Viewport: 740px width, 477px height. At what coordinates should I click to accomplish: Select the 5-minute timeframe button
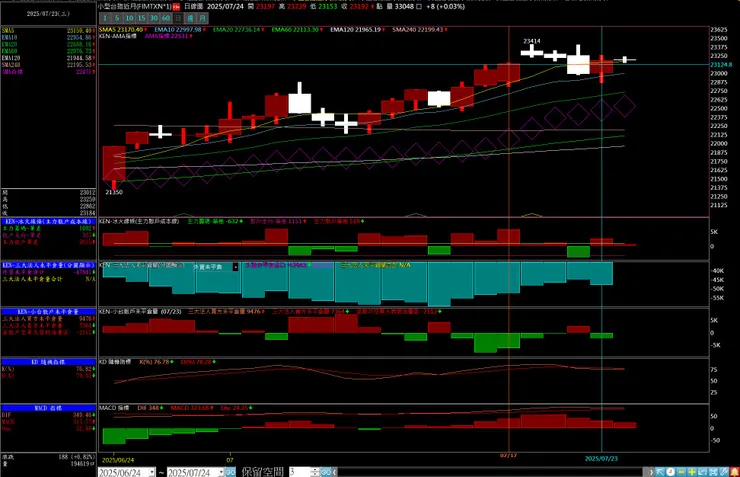(x=117, y=18)
